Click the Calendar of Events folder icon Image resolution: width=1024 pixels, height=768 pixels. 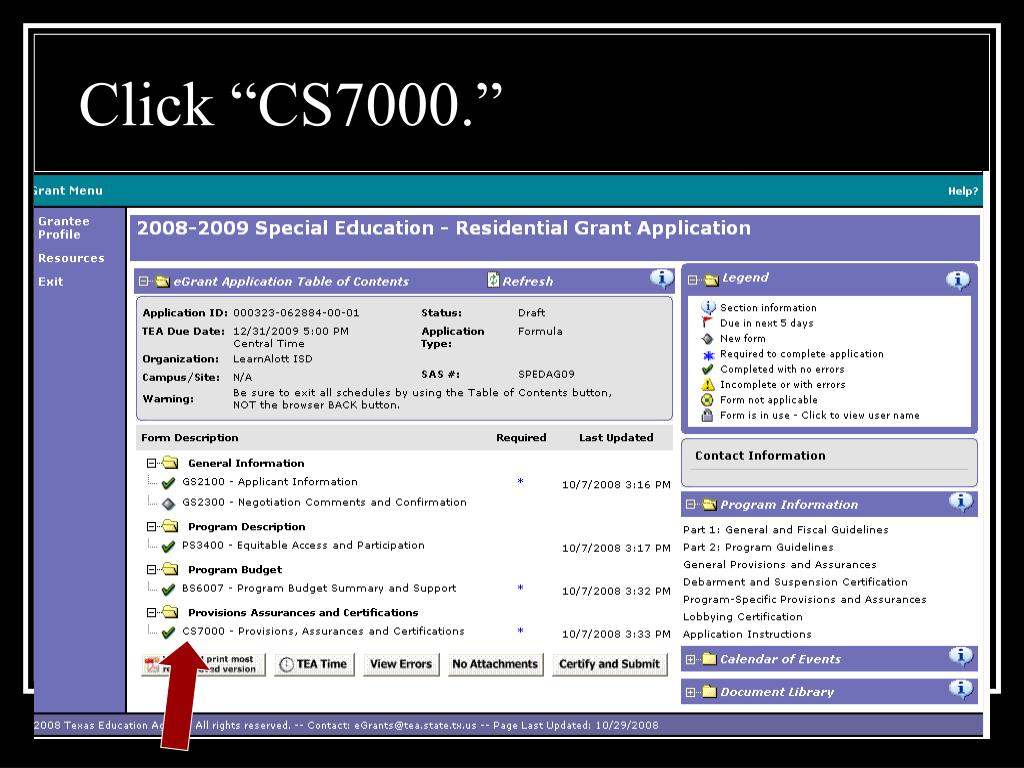click(x=709, y=658)
